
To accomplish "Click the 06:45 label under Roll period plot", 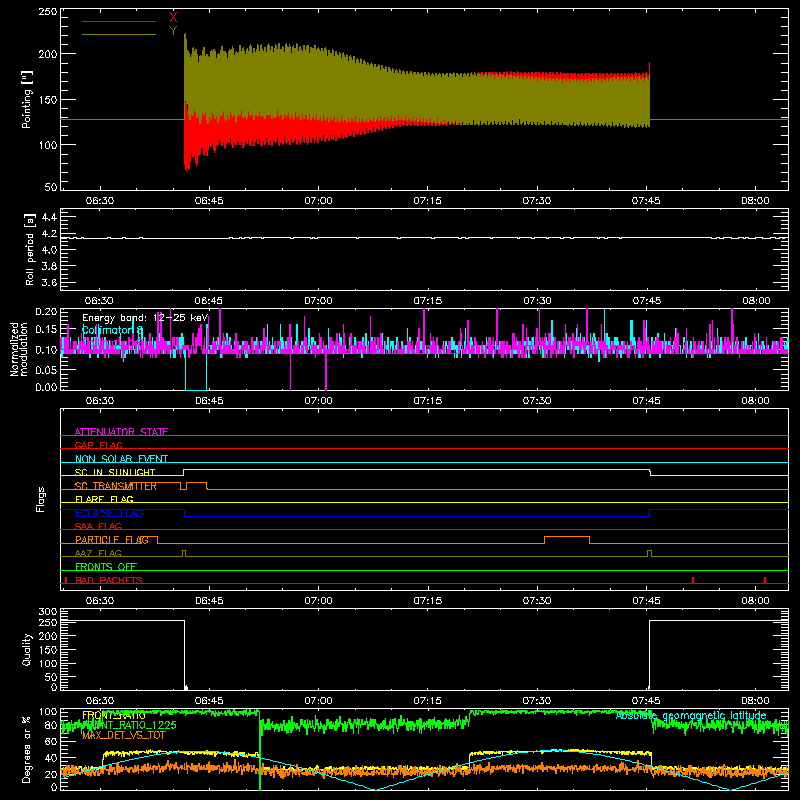I will point(209,301).
